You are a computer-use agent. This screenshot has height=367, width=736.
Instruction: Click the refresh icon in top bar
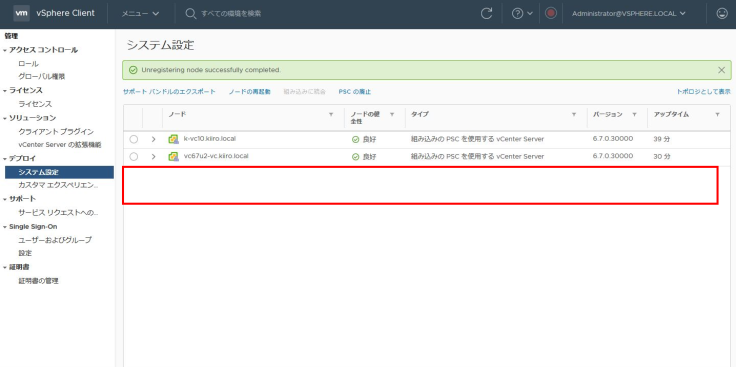point(487,14)
